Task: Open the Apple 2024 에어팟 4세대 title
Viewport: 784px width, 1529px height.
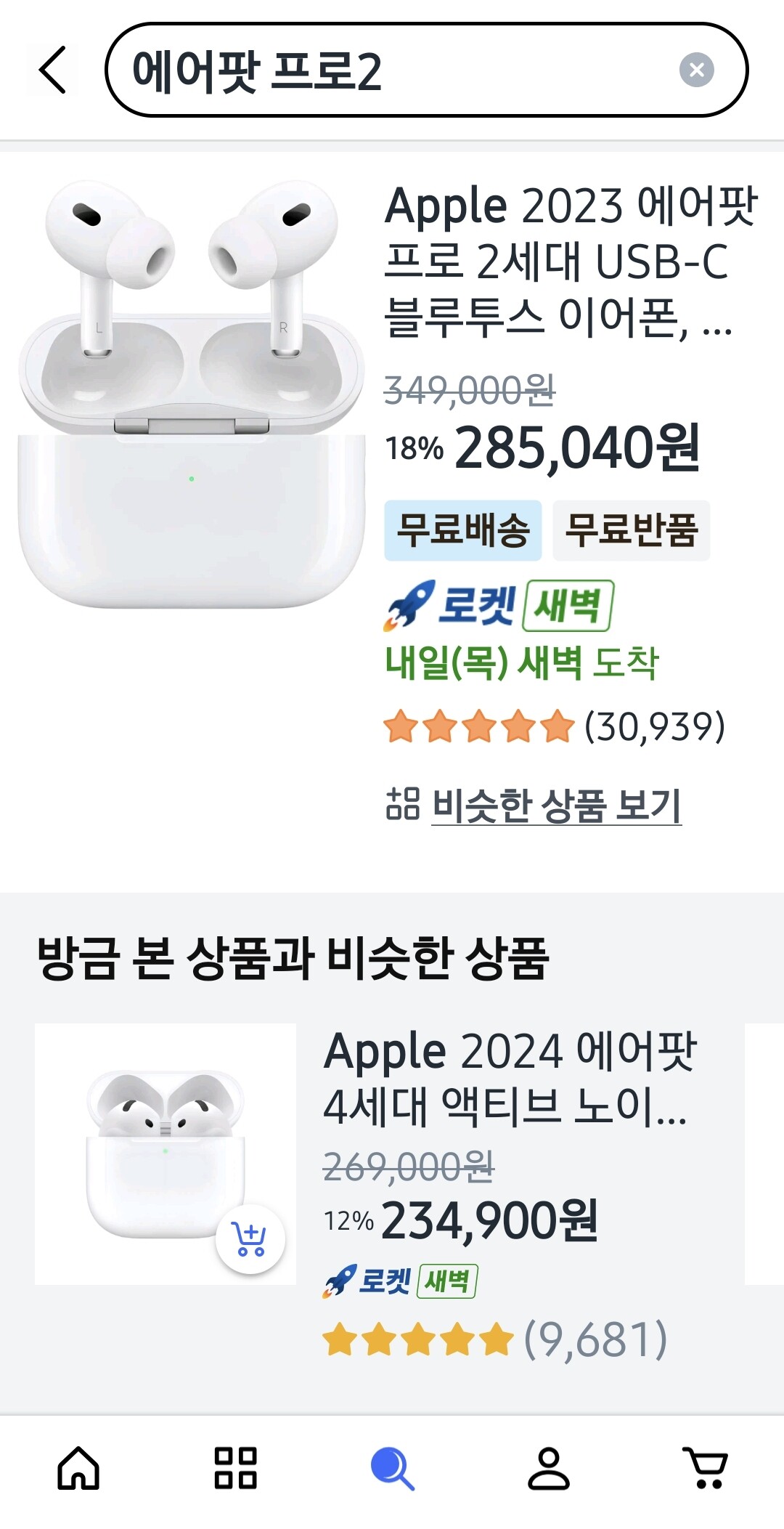Action: (x=510, y=1079)
